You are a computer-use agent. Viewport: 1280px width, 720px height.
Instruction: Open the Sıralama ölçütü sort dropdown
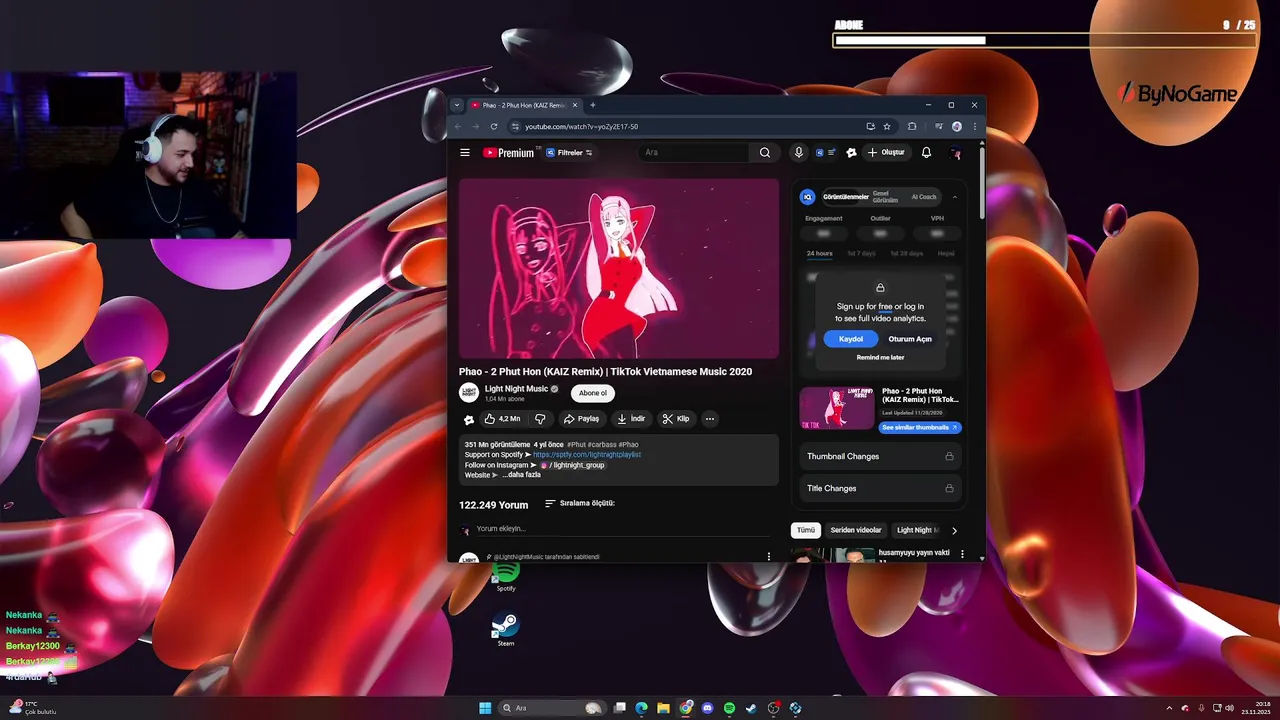580,503
